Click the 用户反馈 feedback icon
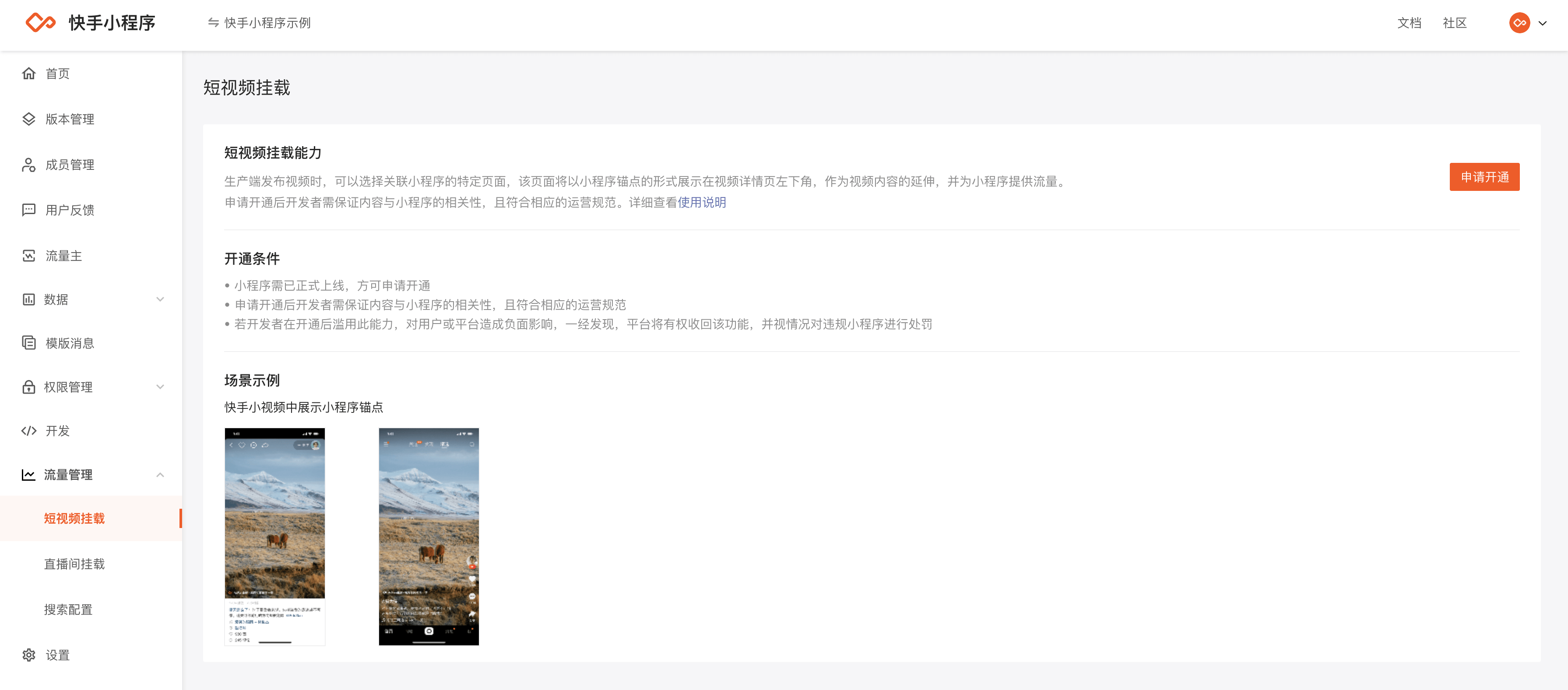The image size is (1568, 690). pyautogui.click(x=29, y=210)
